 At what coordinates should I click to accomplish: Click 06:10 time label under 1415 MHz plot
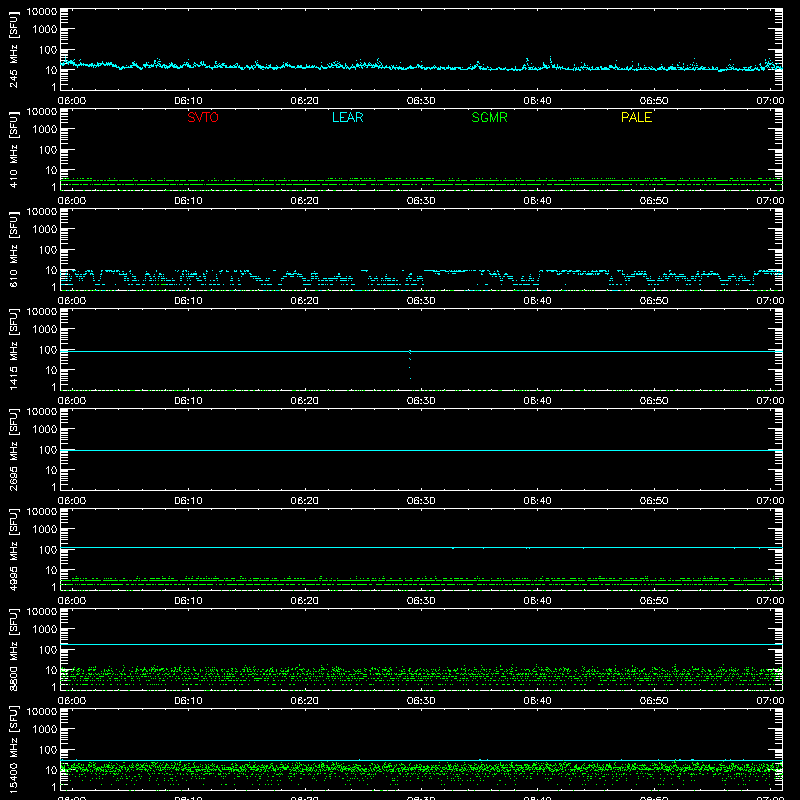tap(188, 401)
